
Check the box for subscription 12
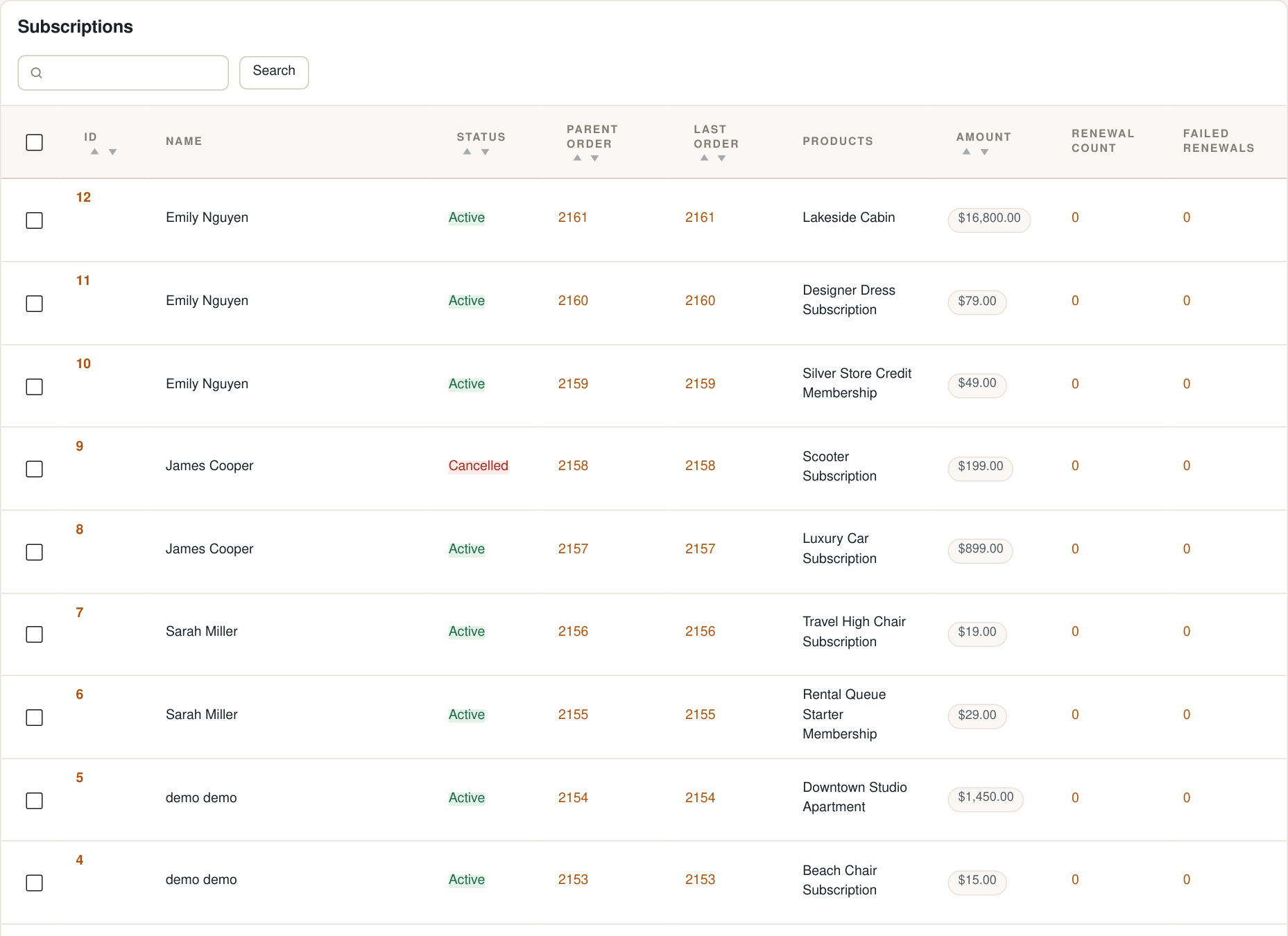(34, 220)
